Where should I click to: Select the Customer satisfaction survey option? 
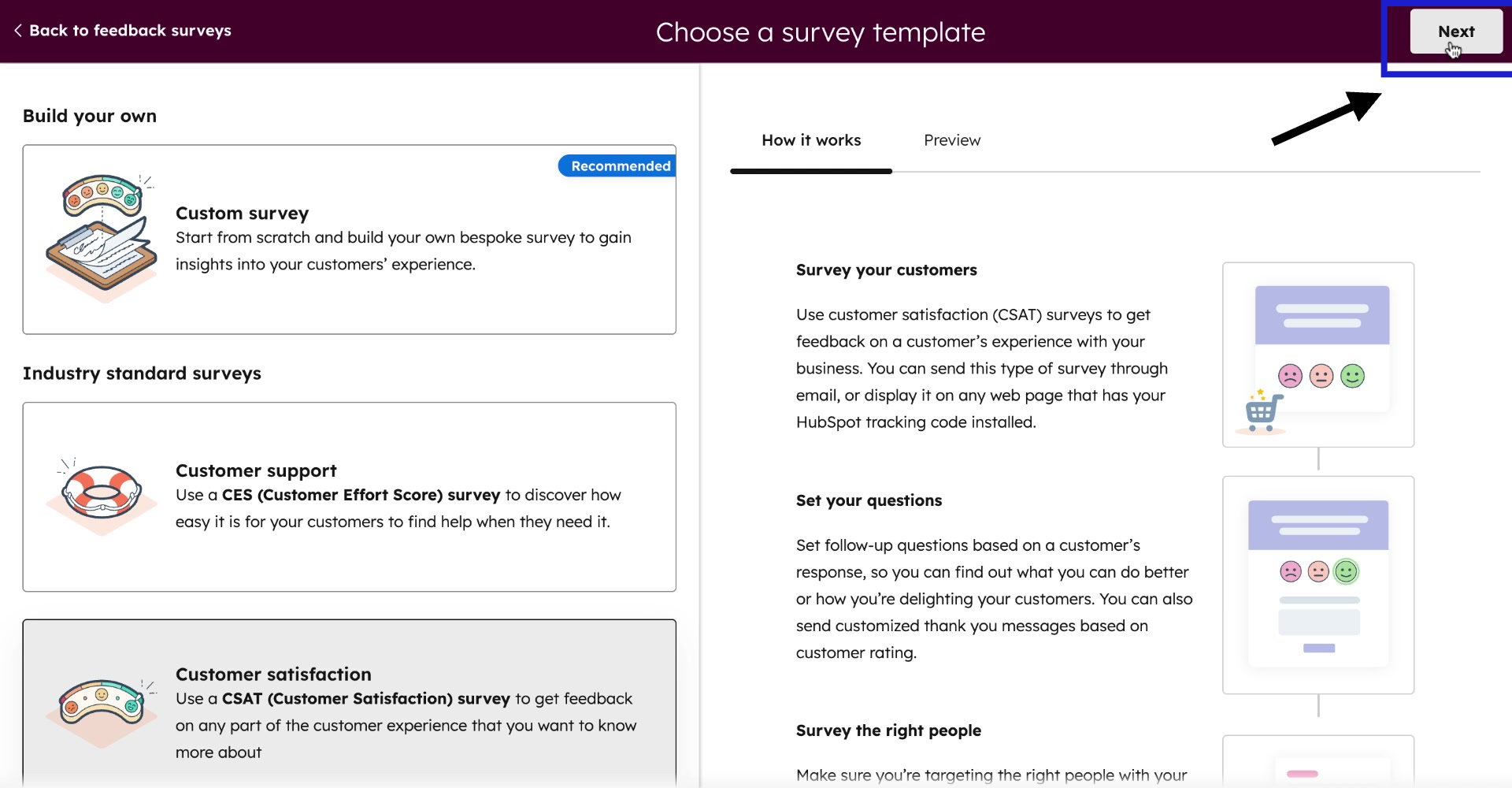[350, 701]
